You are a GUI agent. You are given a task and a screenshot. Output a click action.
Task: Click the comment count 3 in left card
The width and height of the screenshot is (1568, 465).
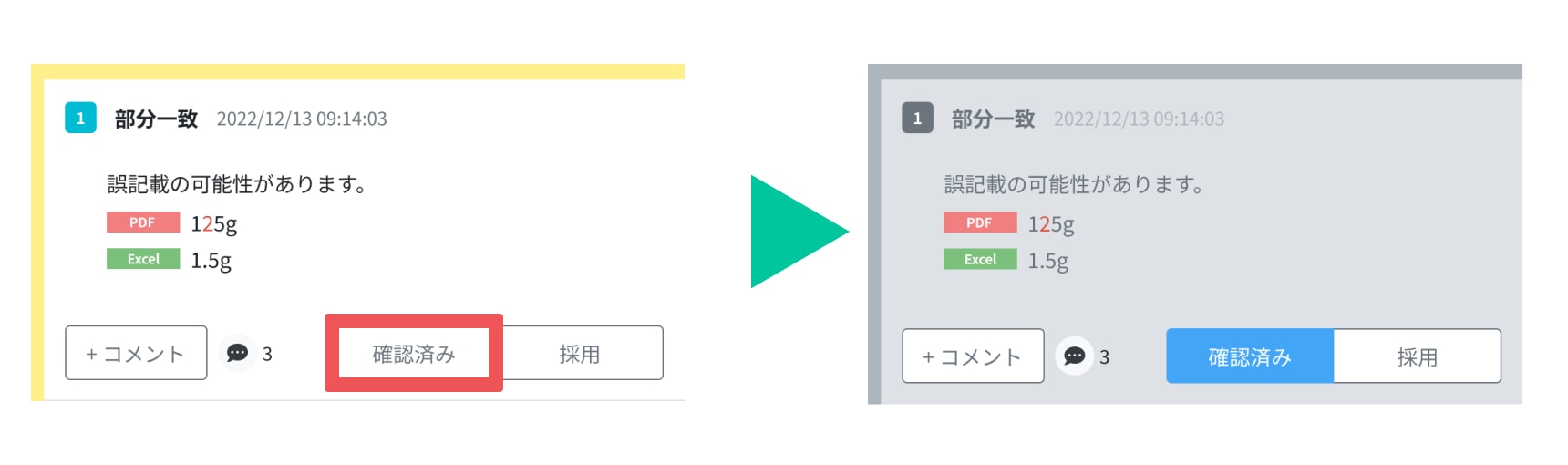[267, 354]
